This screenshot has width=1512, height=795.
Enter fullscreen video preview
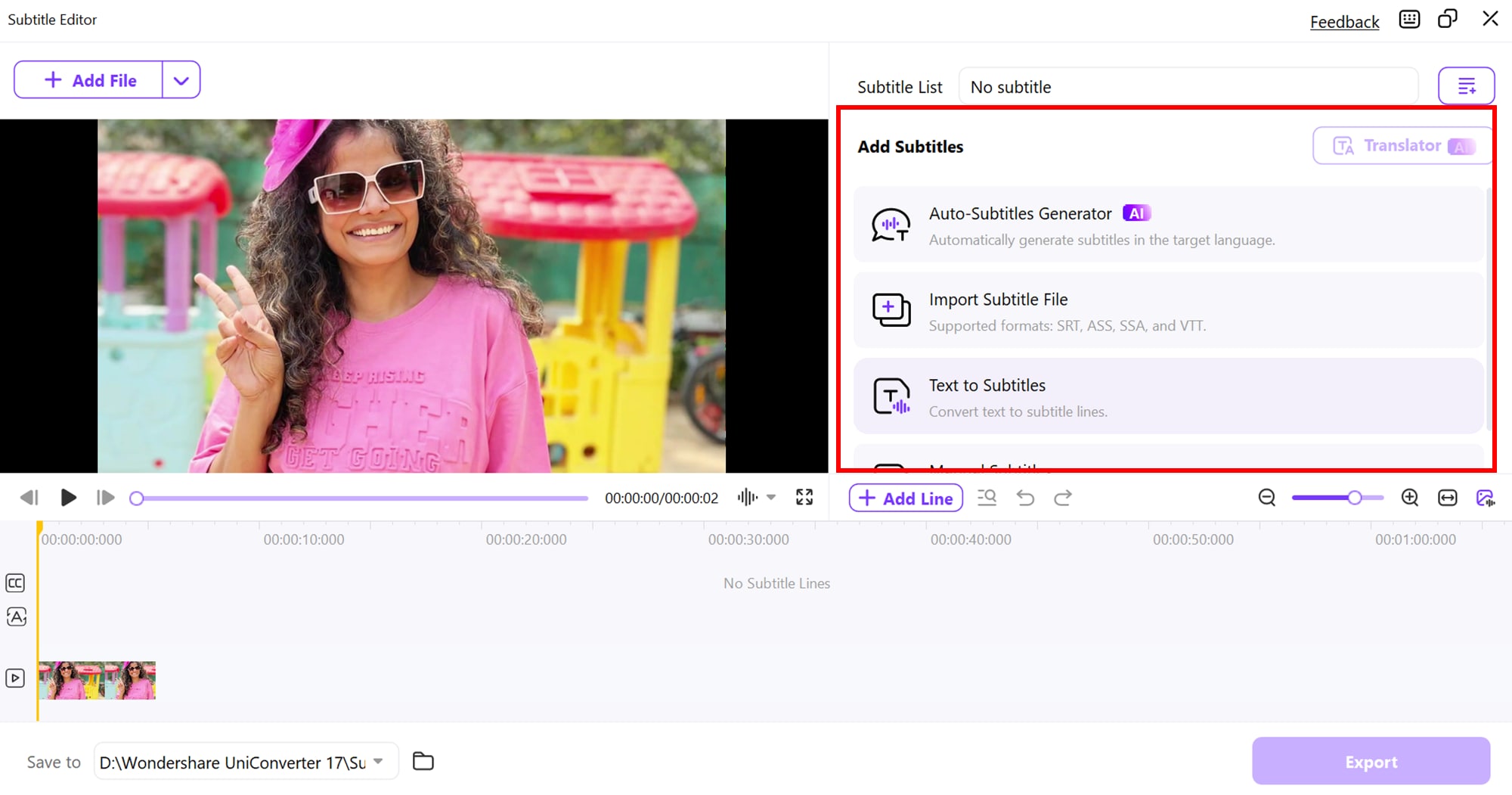click(804, 497)
